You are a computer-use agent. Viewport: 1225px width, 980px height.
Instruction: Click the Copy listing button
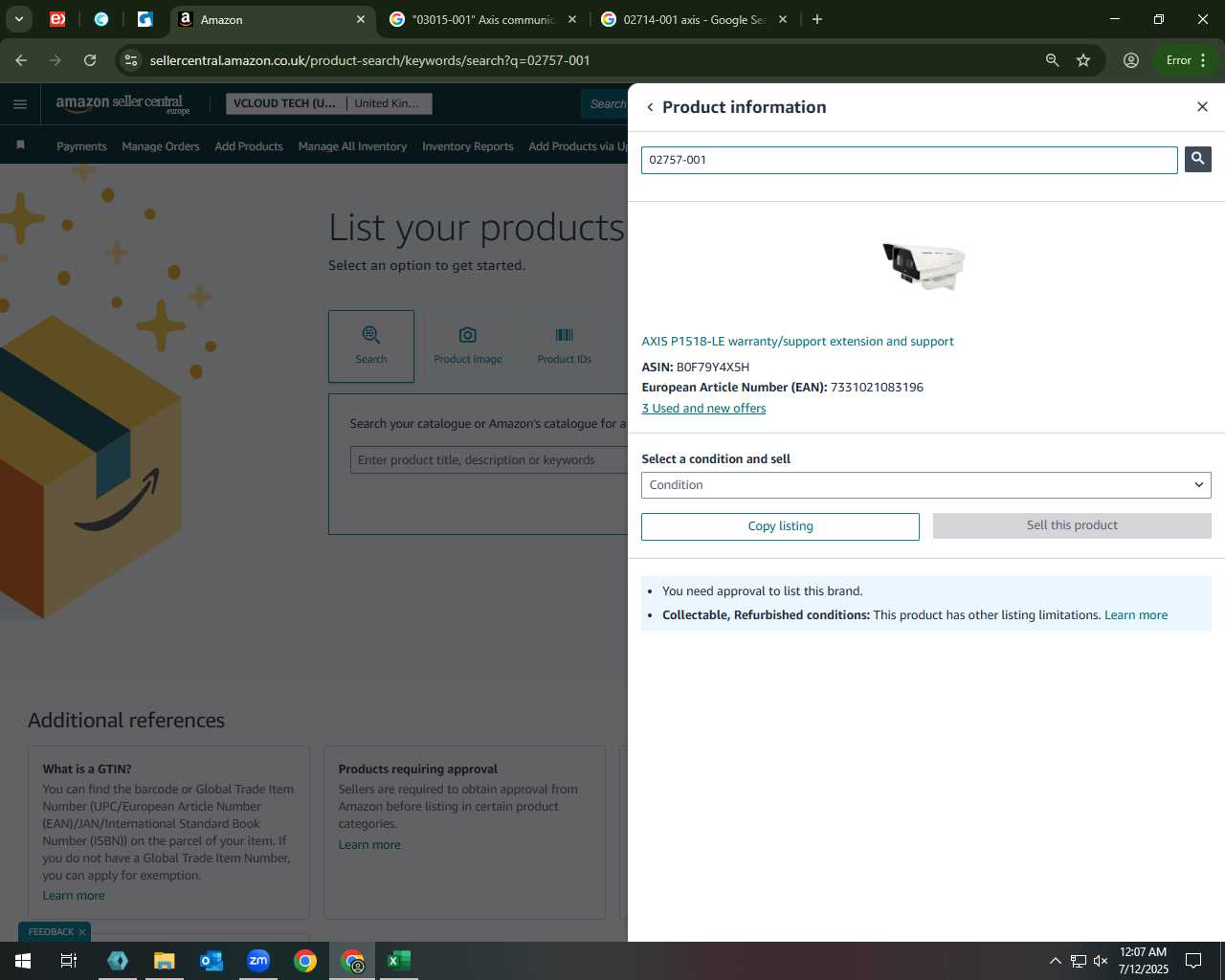[780, 526]
